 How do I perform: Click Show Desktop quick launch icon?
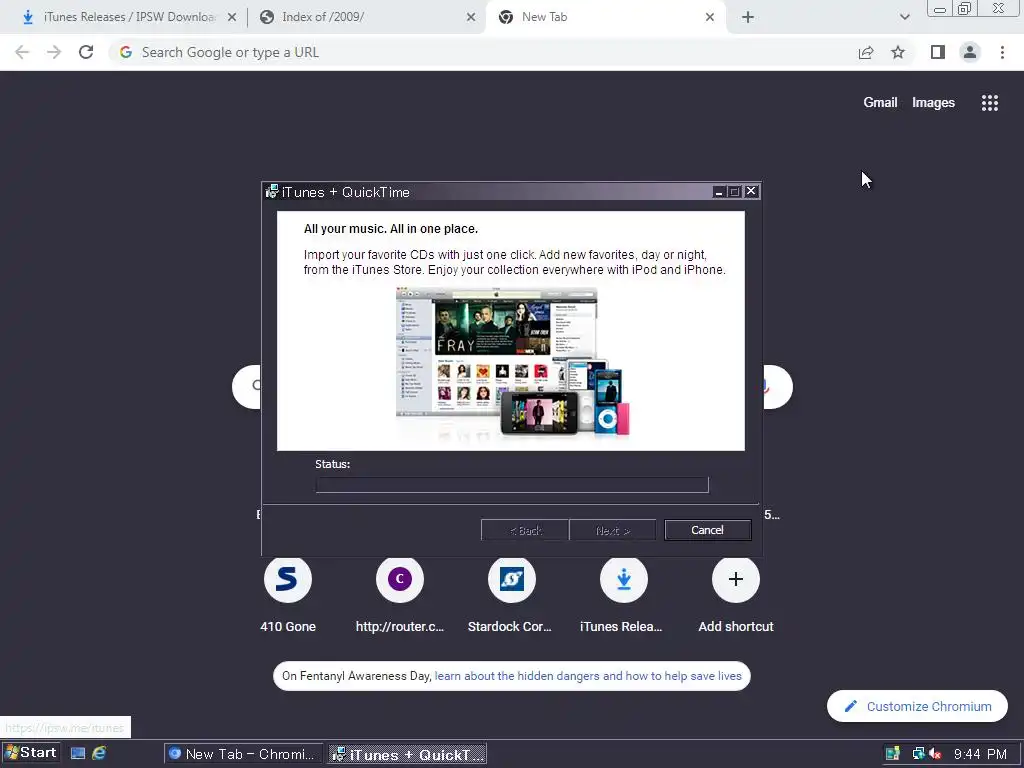pyautogui.click(x=78, y=753)
